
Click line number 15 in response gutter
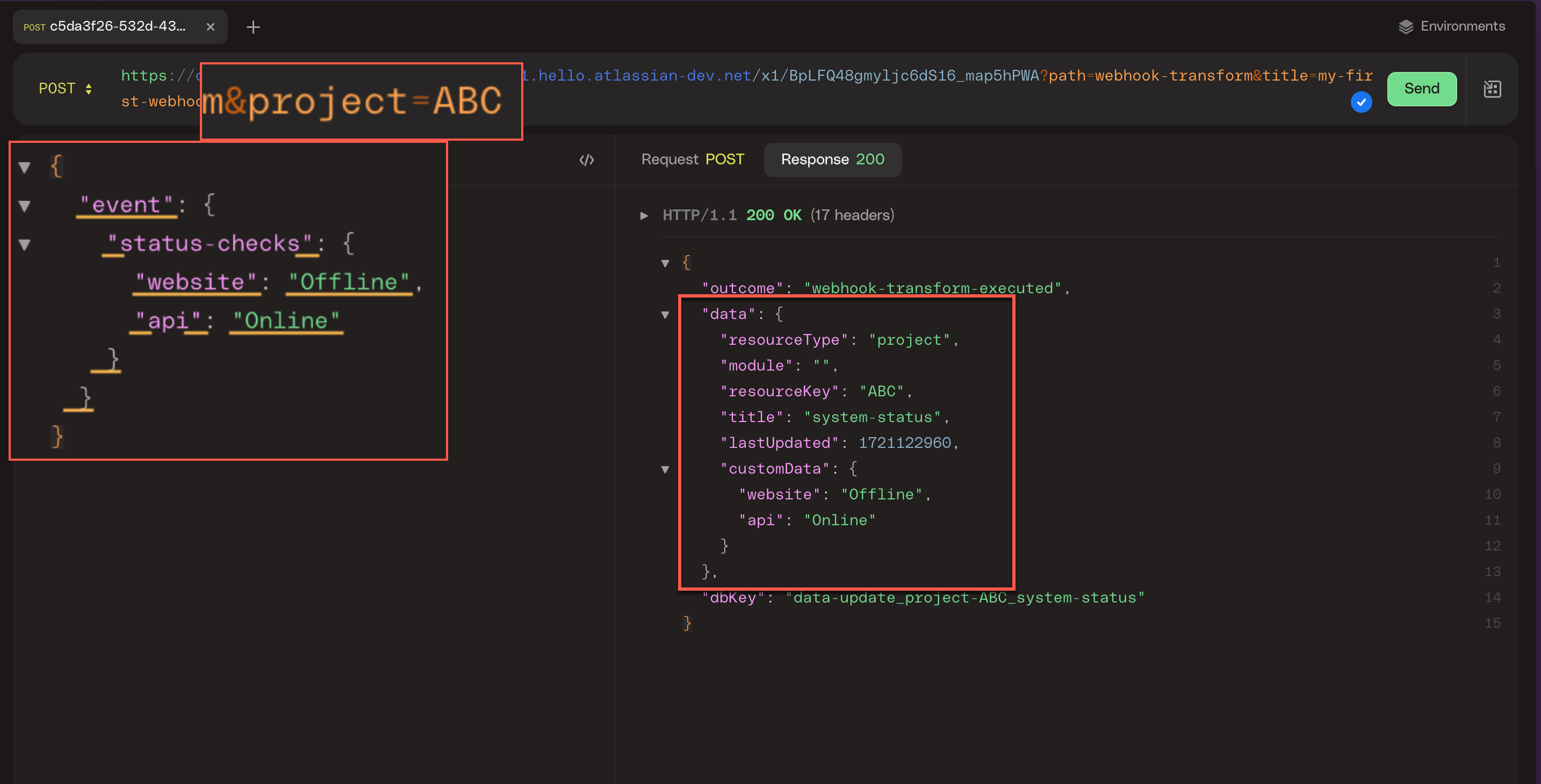[1492, 623]
